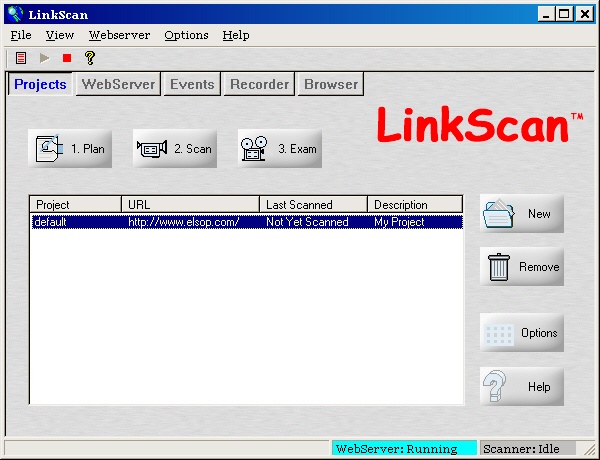This screenshot has height=460, width=600.
Task: Click the WebServer: Running status indicator
Action: pos(404,449)
